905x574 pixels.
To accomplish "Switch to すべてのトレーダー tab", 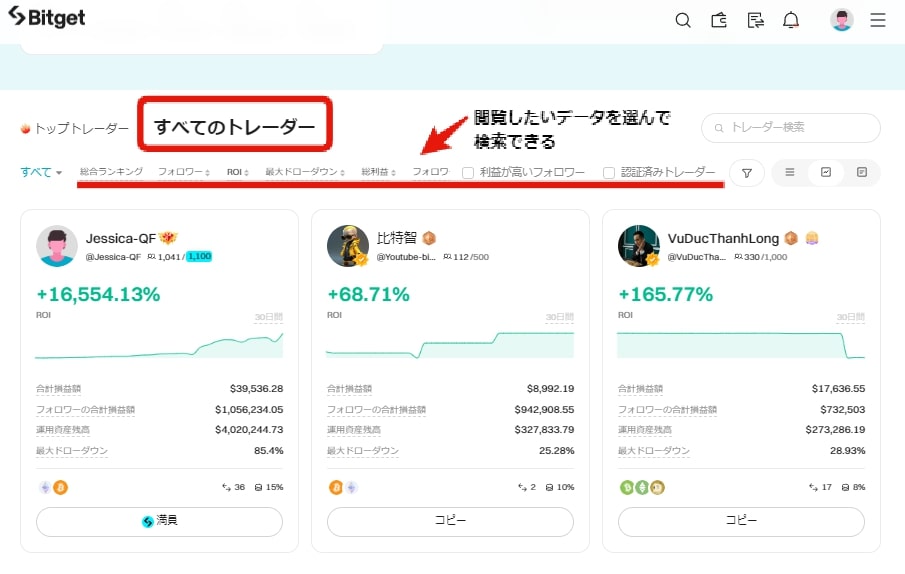I will (x=234, y=126).
